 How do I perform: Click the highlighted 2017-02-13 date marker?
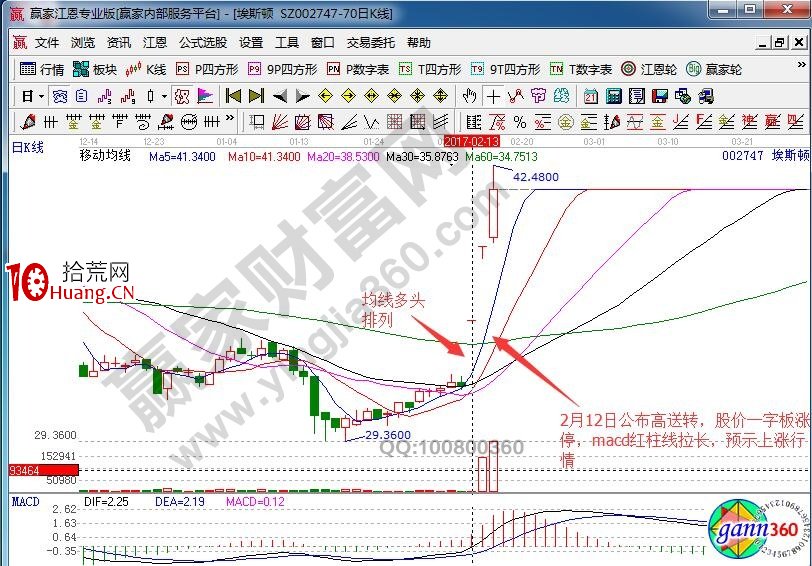(x=472, y=141)
